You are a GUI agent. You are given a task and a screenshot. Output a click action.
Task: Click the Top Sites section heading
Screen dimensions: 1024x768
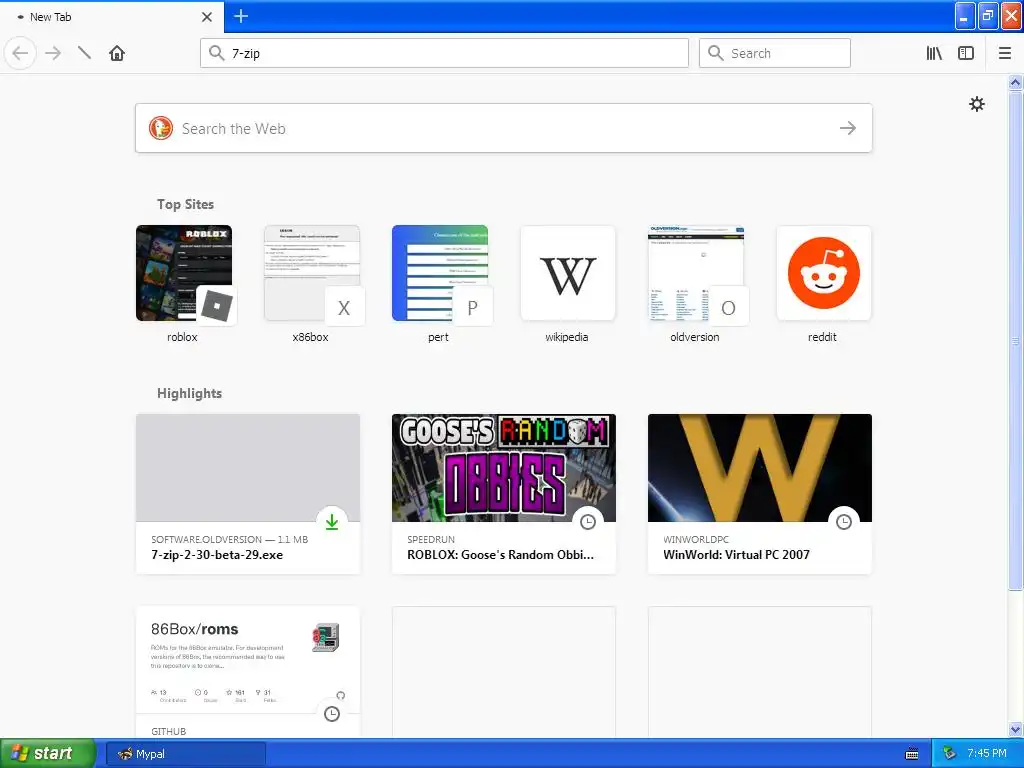tap(185, 204)
